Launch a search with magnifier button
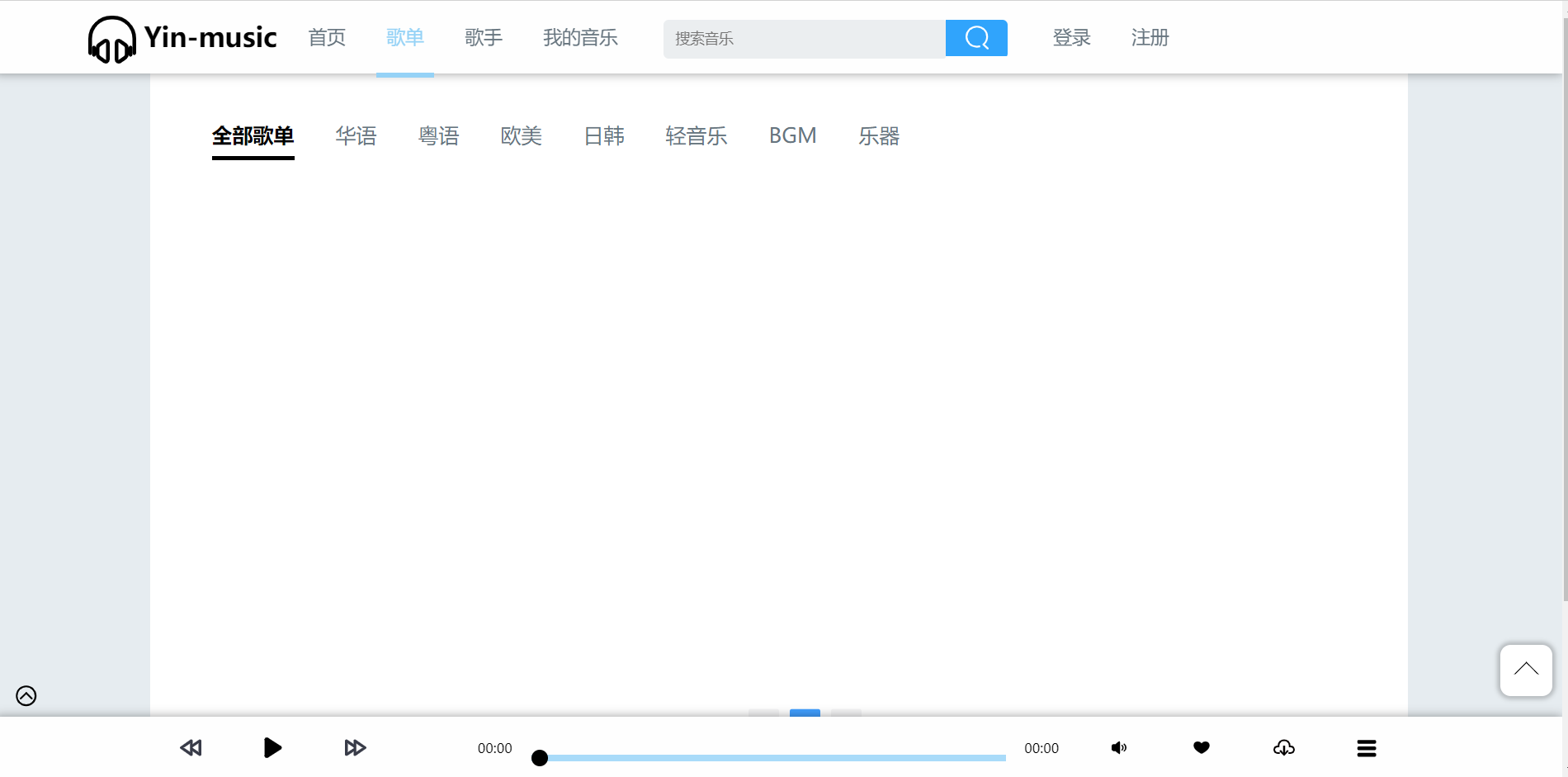Screen dimensions: 1568x777 pos(976,38)
